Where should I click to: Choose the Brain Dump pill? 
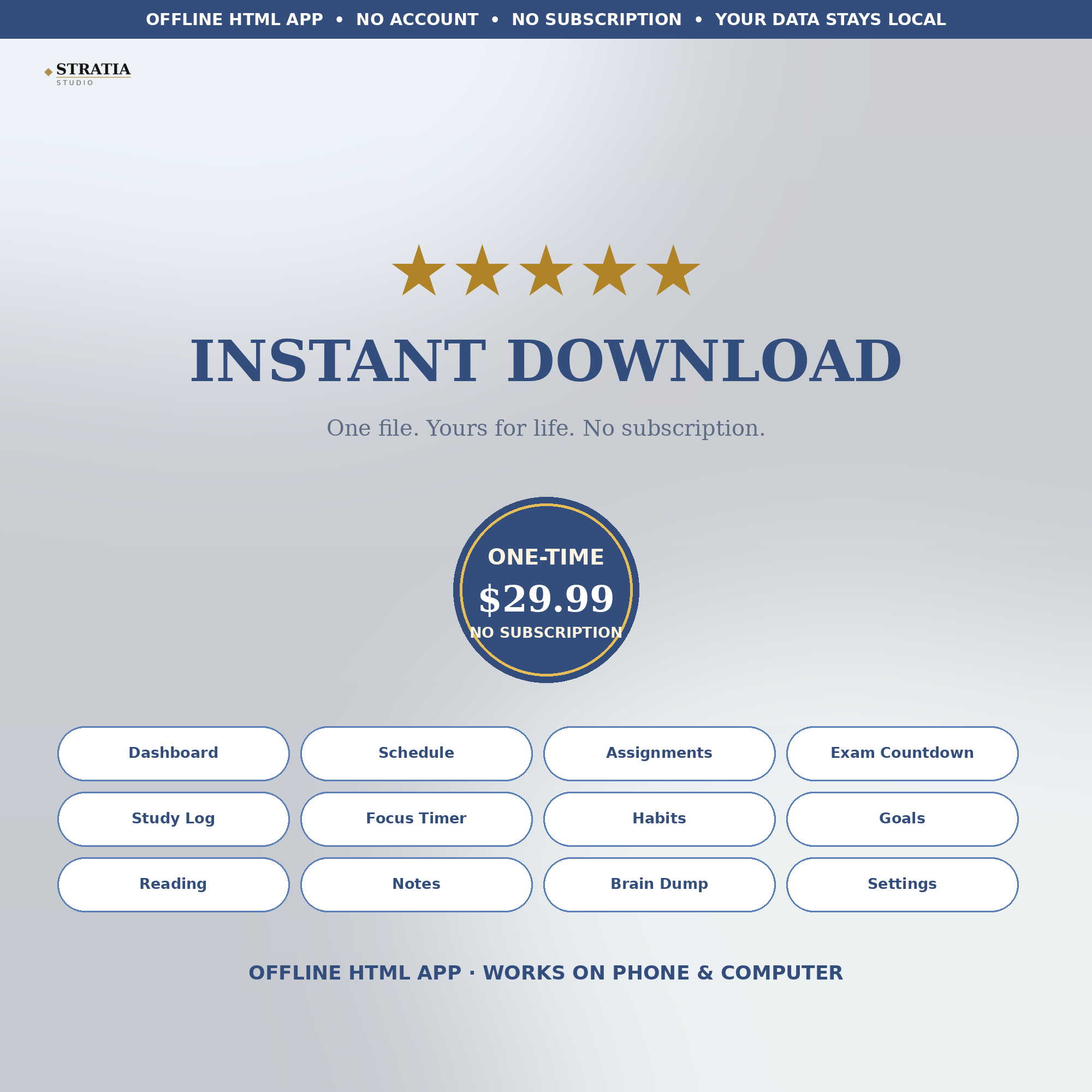click(x=660, y=885)
